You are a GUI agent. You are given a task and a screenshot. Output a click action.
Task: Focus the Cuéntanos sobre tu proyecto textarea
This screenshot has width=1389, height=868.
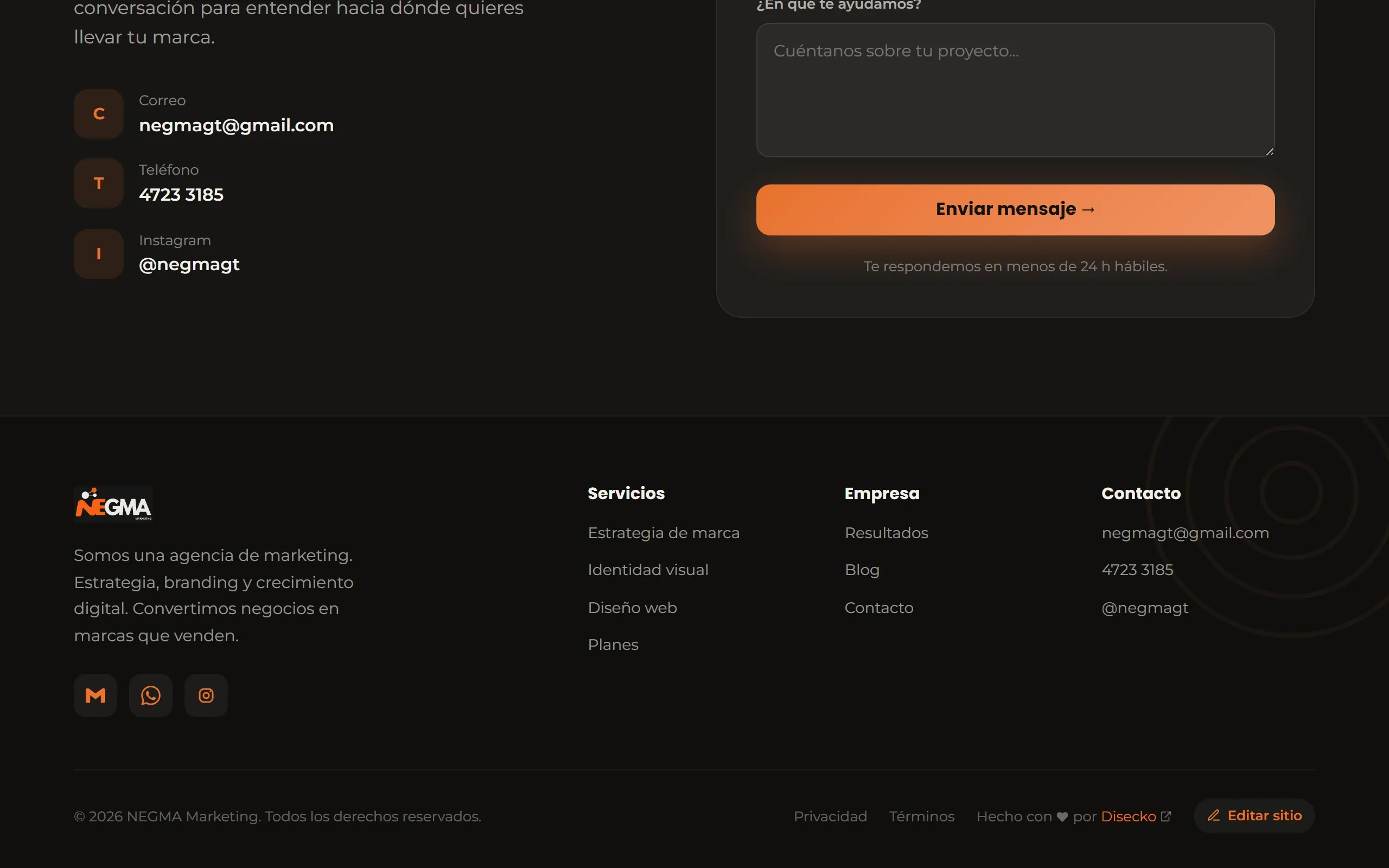click(x=1015, y=90)
